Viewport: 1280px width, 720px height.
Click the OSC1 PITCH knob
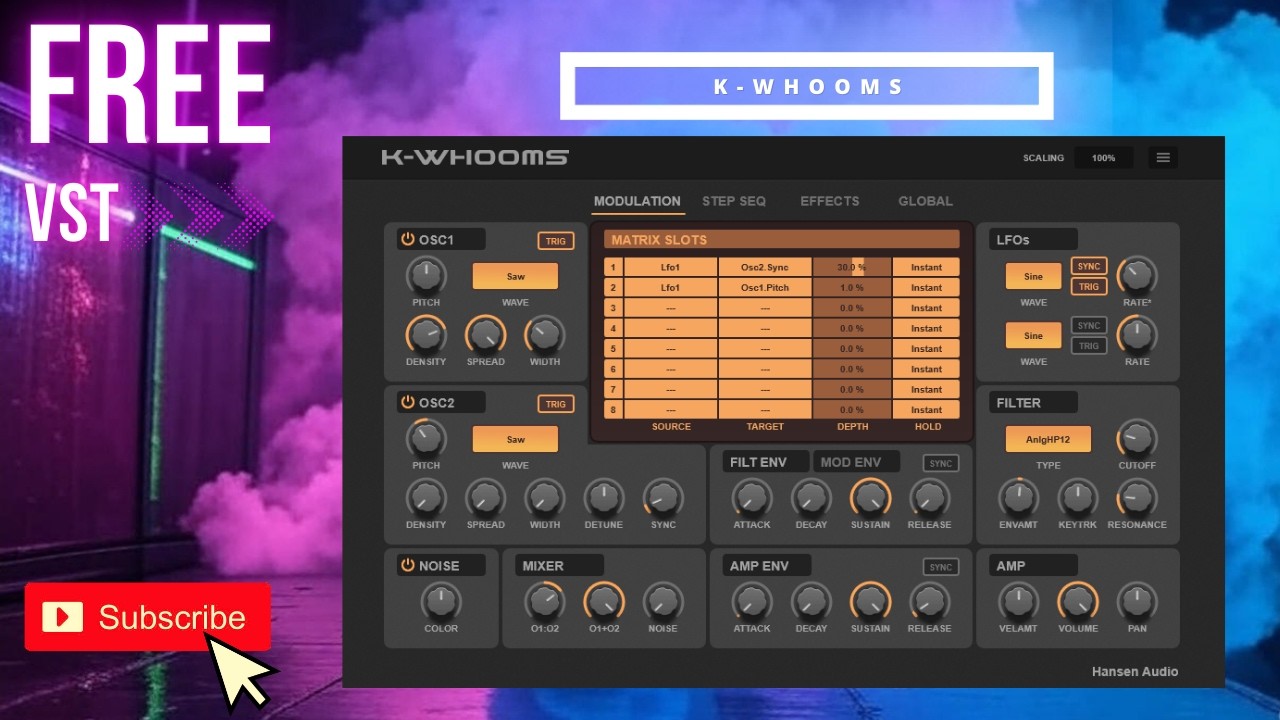tap(426, 274)
